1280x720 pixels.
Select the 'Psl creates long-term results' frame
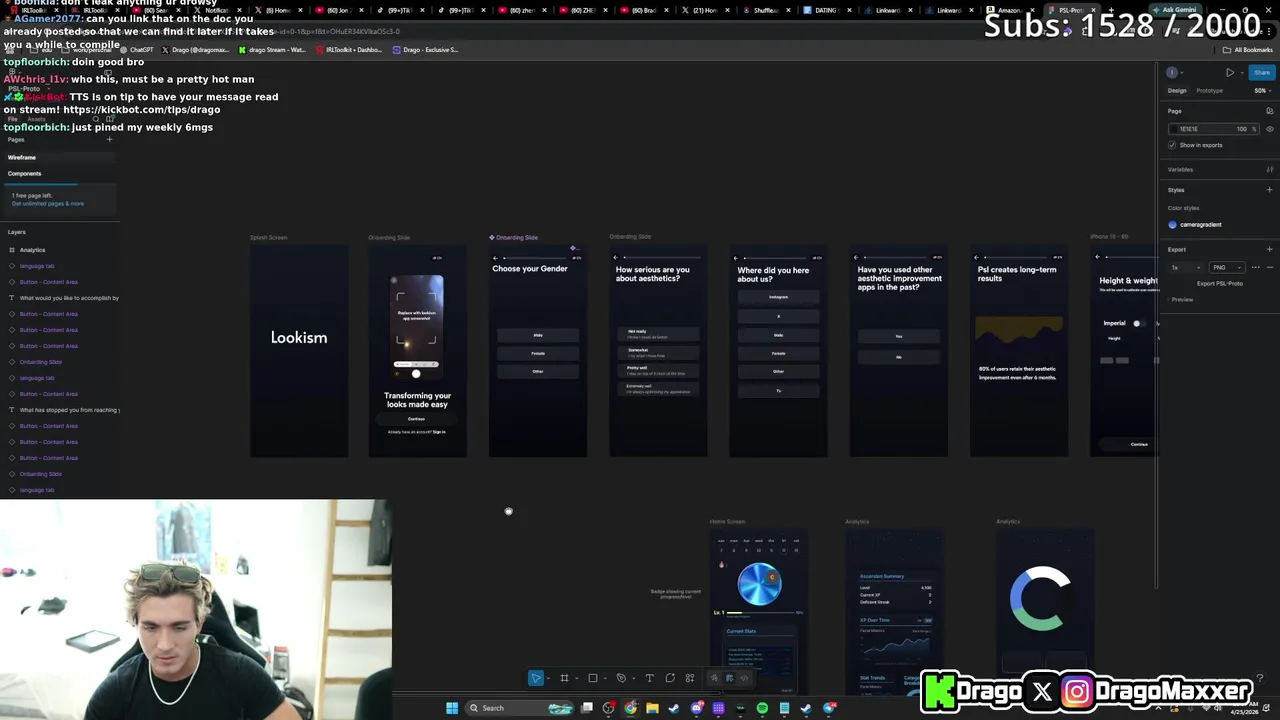(1019, 350)
